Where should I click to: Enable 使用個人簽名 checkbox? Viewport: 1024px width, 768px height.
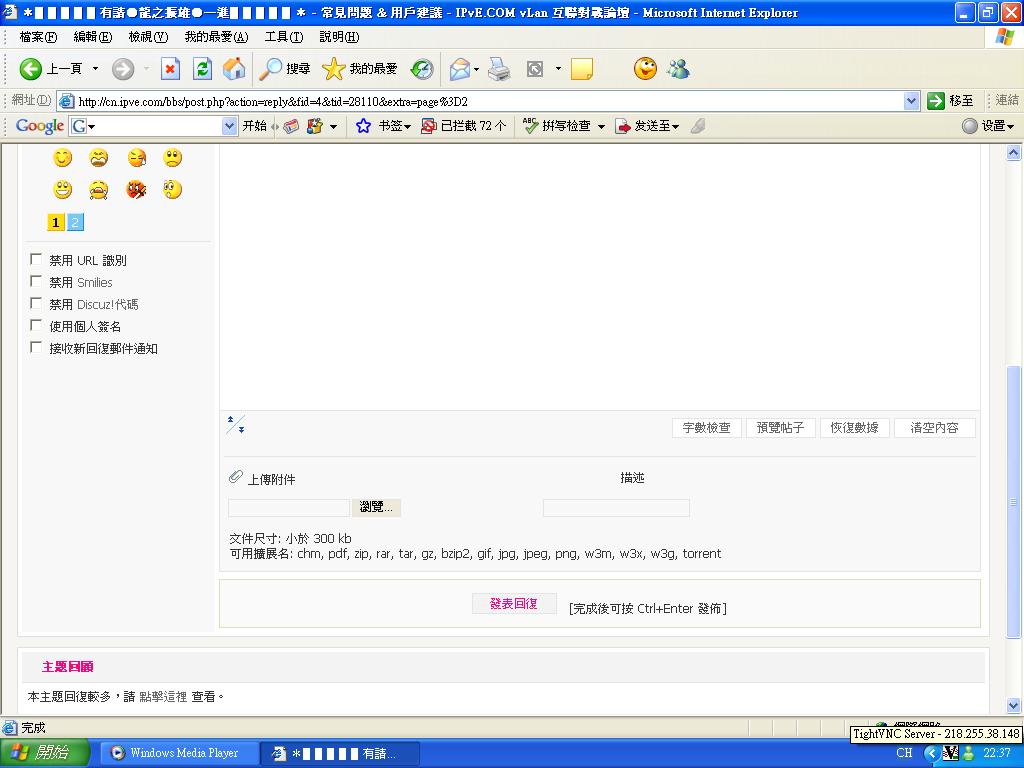37,325
